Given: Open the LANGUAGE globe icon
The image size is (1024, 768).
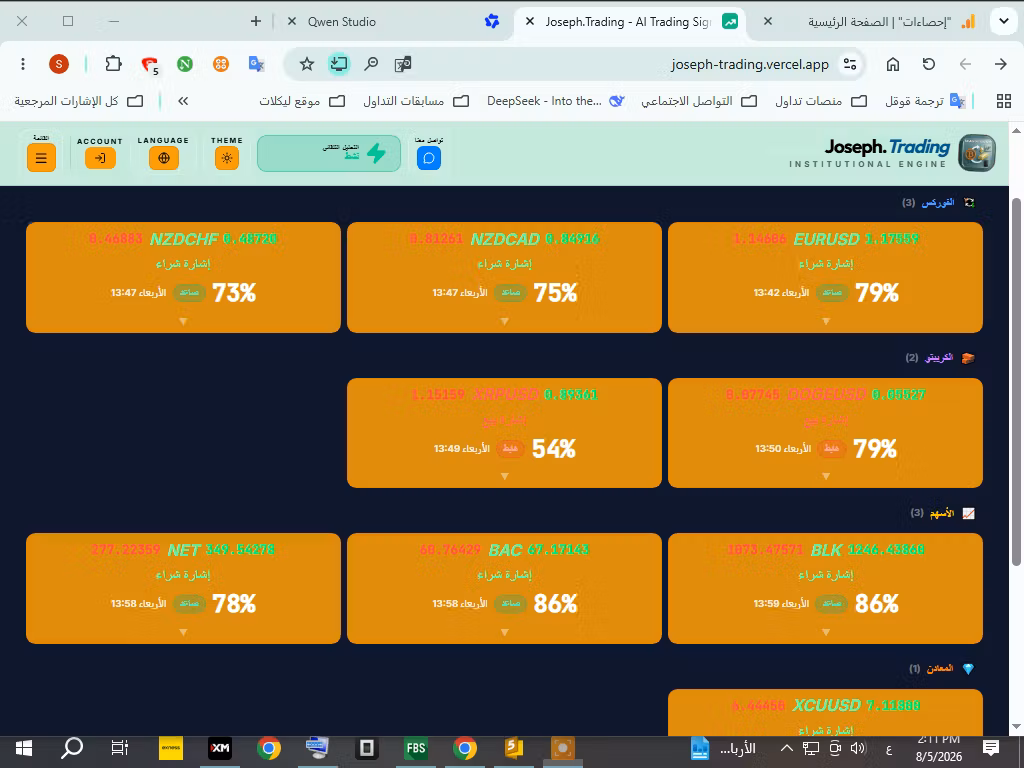Looking at the screenshot, I should click(x=163, y=158).
